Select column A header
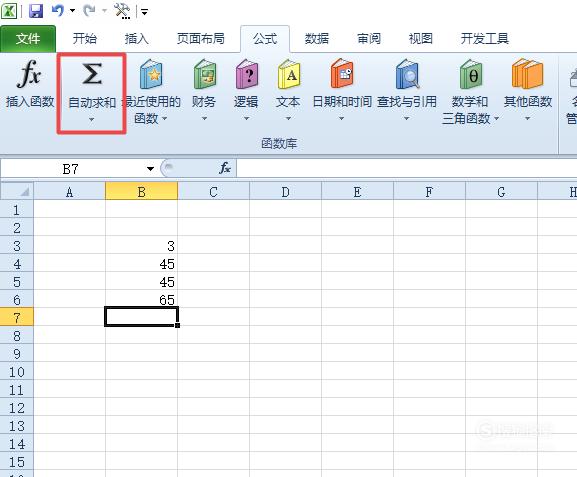Image resolution: width=577 pixels, height=477 pixels. click(70, 191)
